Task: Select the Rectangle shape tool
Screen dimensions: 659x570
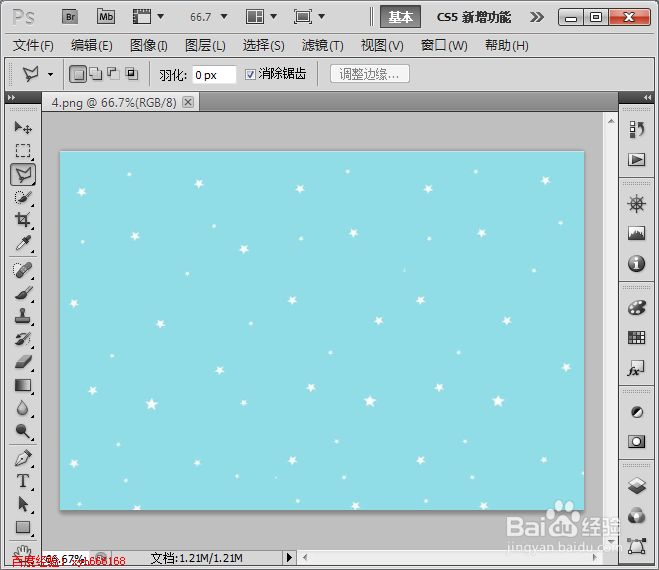Action: (x=23, y=527)
